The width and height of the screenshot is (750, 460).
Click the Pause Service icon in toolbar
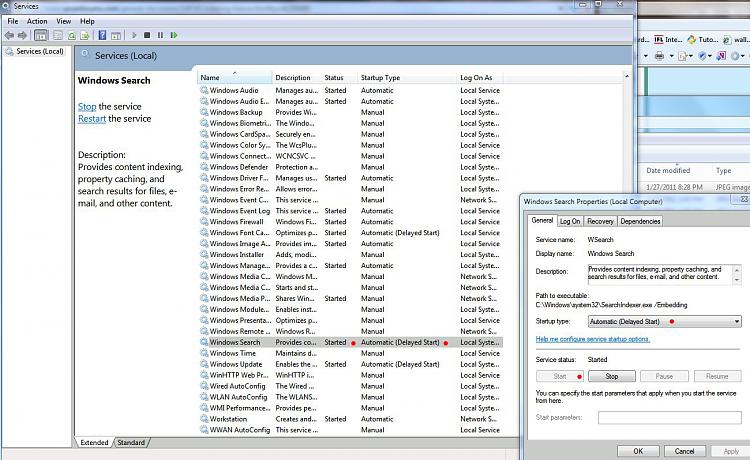point(160,35)
